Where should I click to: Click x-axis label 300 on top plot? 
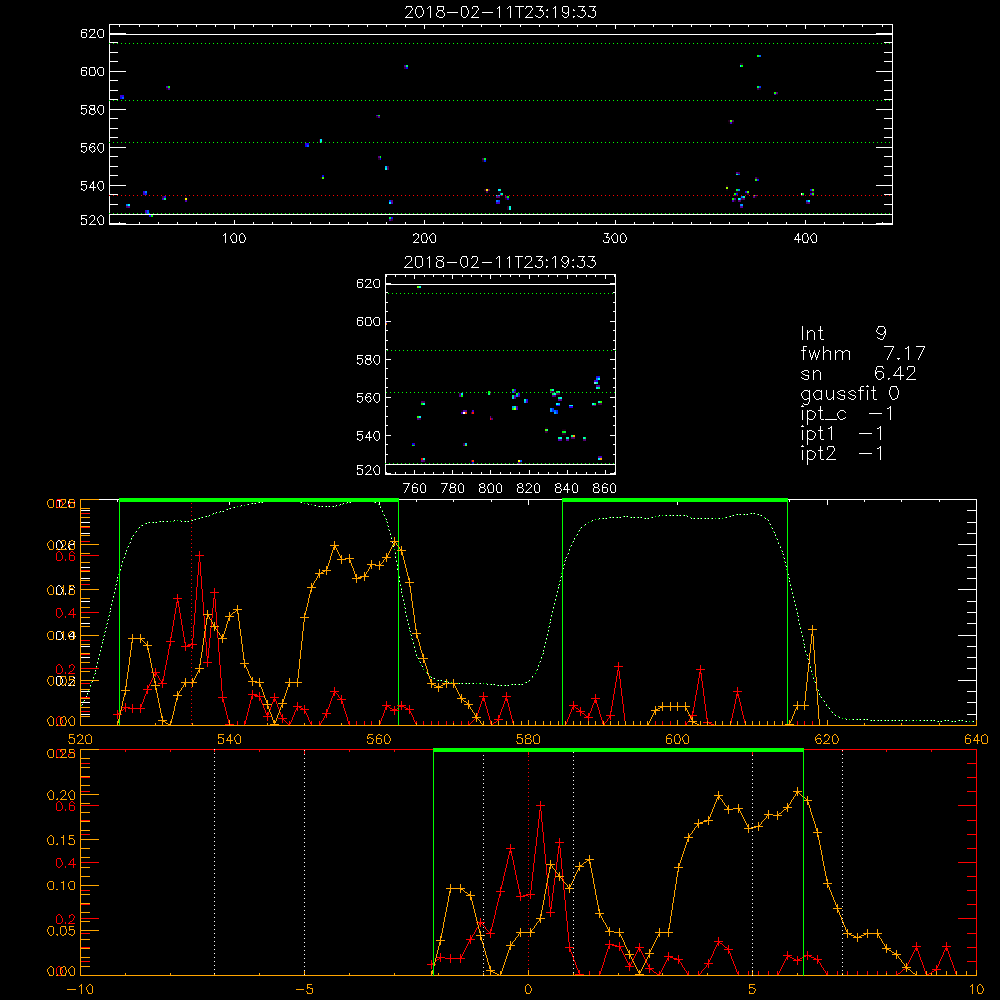pyautogui.click(x=615, y=239)
